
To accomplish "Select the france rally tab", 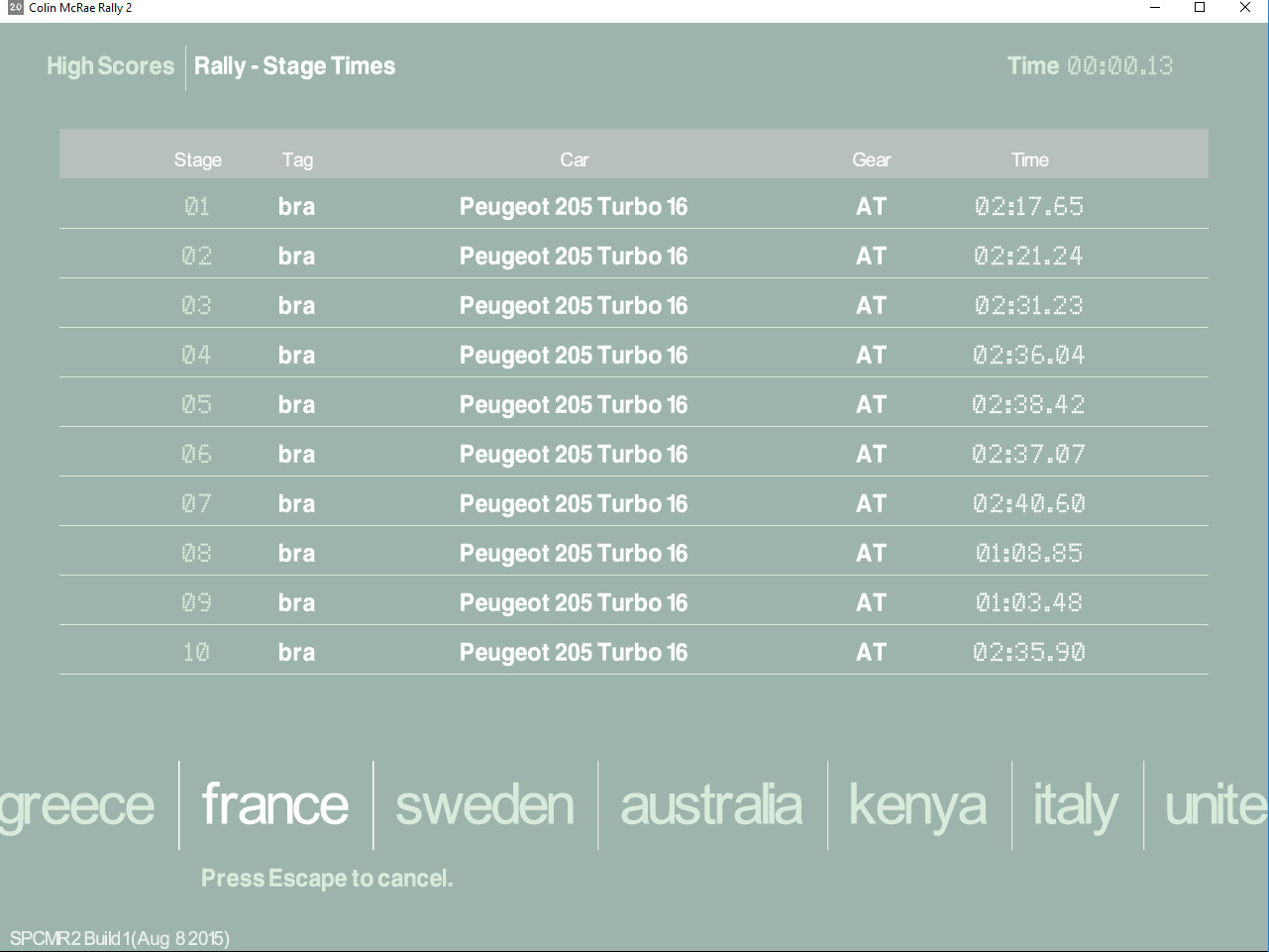I will (275, 805).
